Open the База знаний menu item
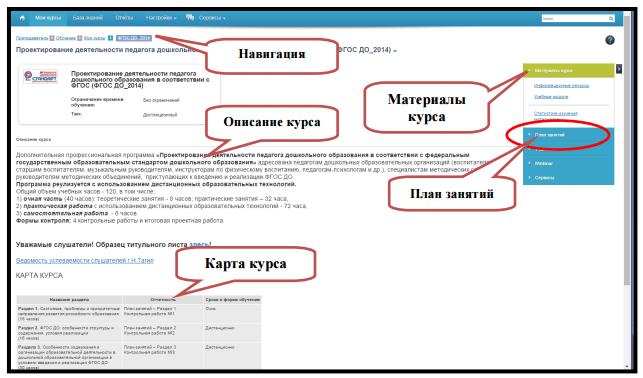The height and width of the screenshot is (378, 643). (87, 18)
